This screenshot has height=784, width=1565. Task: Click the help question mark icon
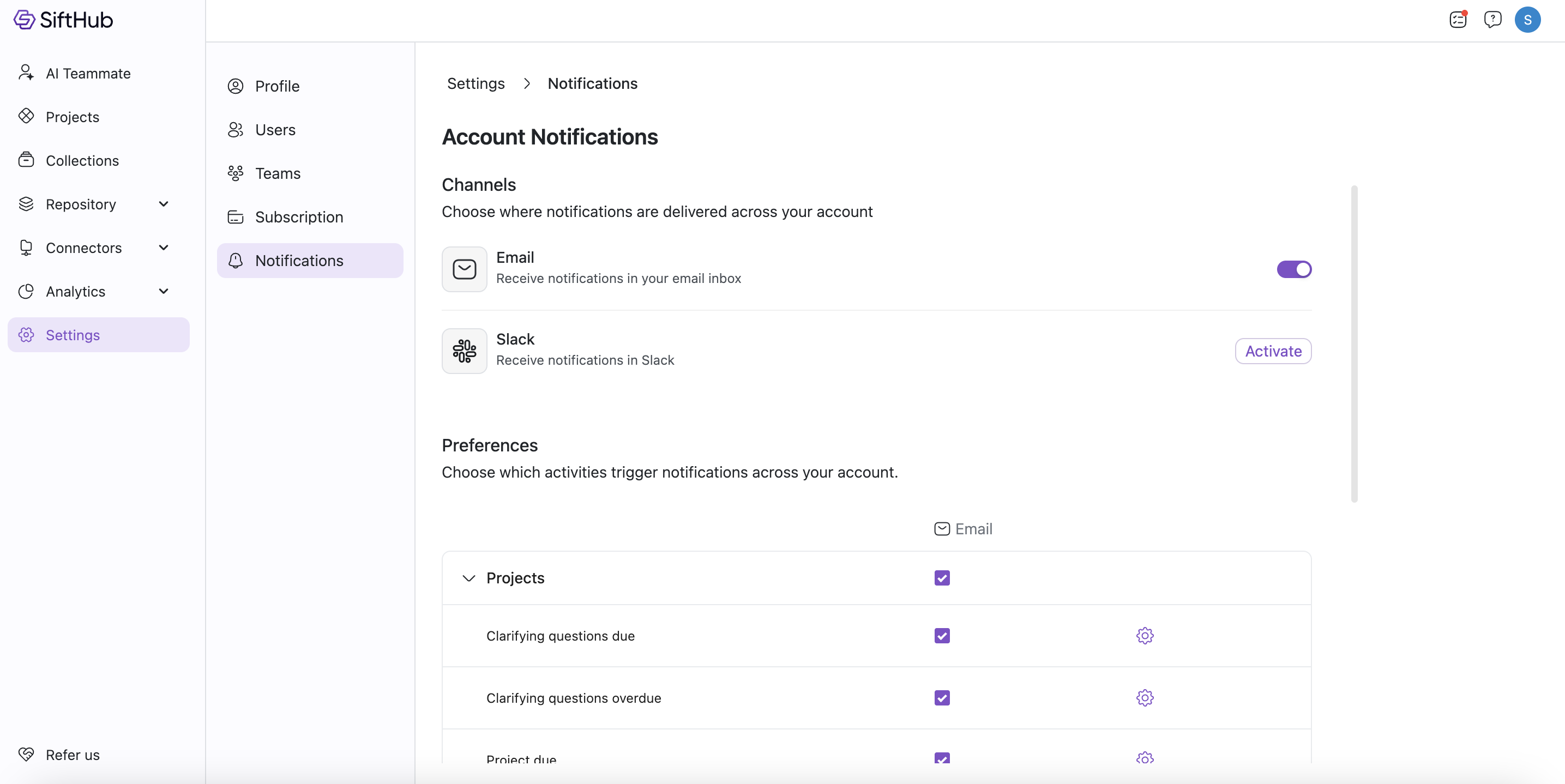tap(1492, 20)
